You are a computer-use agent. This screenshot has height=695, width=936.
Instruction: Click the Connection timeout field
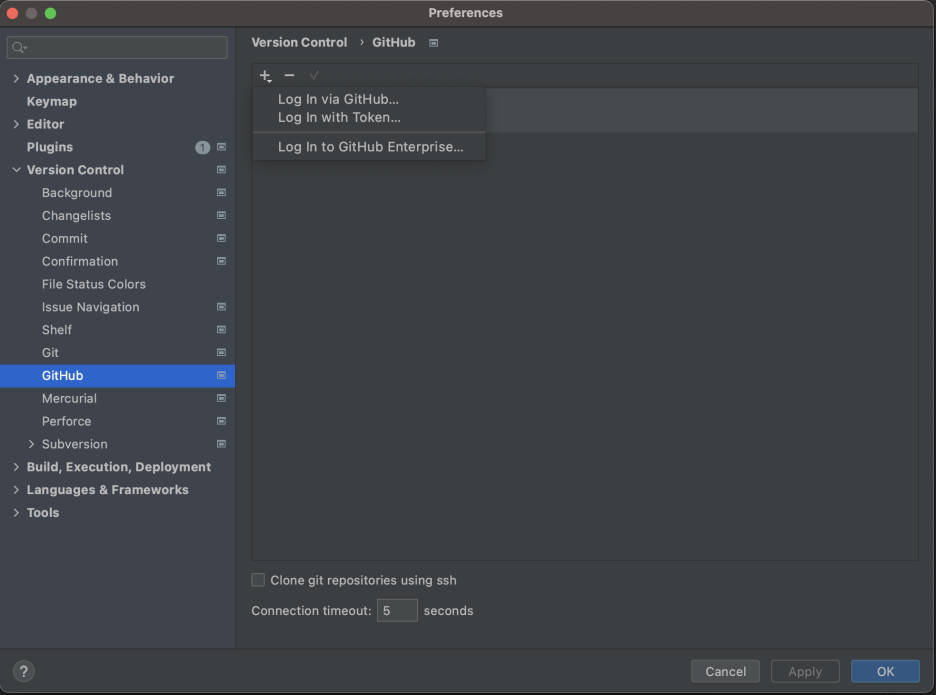pos(397,610)
